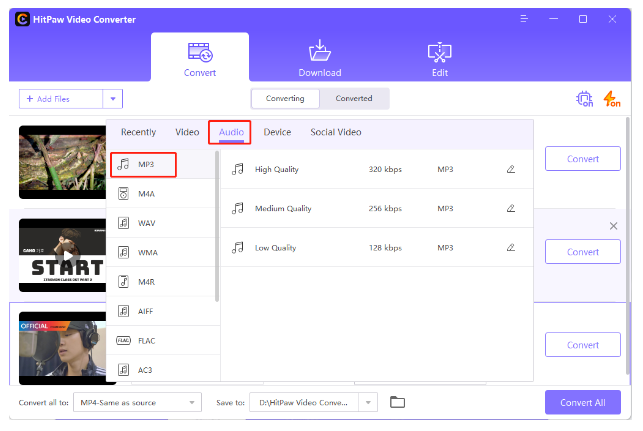Open the hamburger menu in title bar

tap(524, 19)
